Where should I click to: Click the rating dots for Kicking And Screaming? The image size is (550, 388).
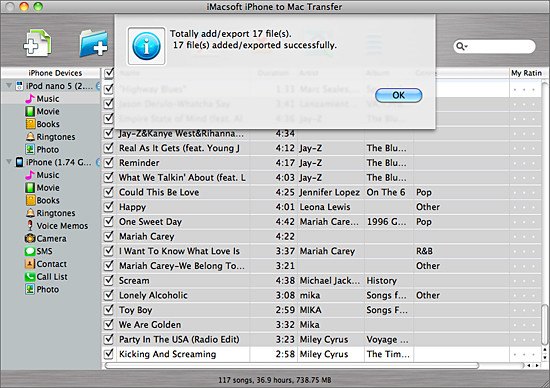[x=525, y=354]
